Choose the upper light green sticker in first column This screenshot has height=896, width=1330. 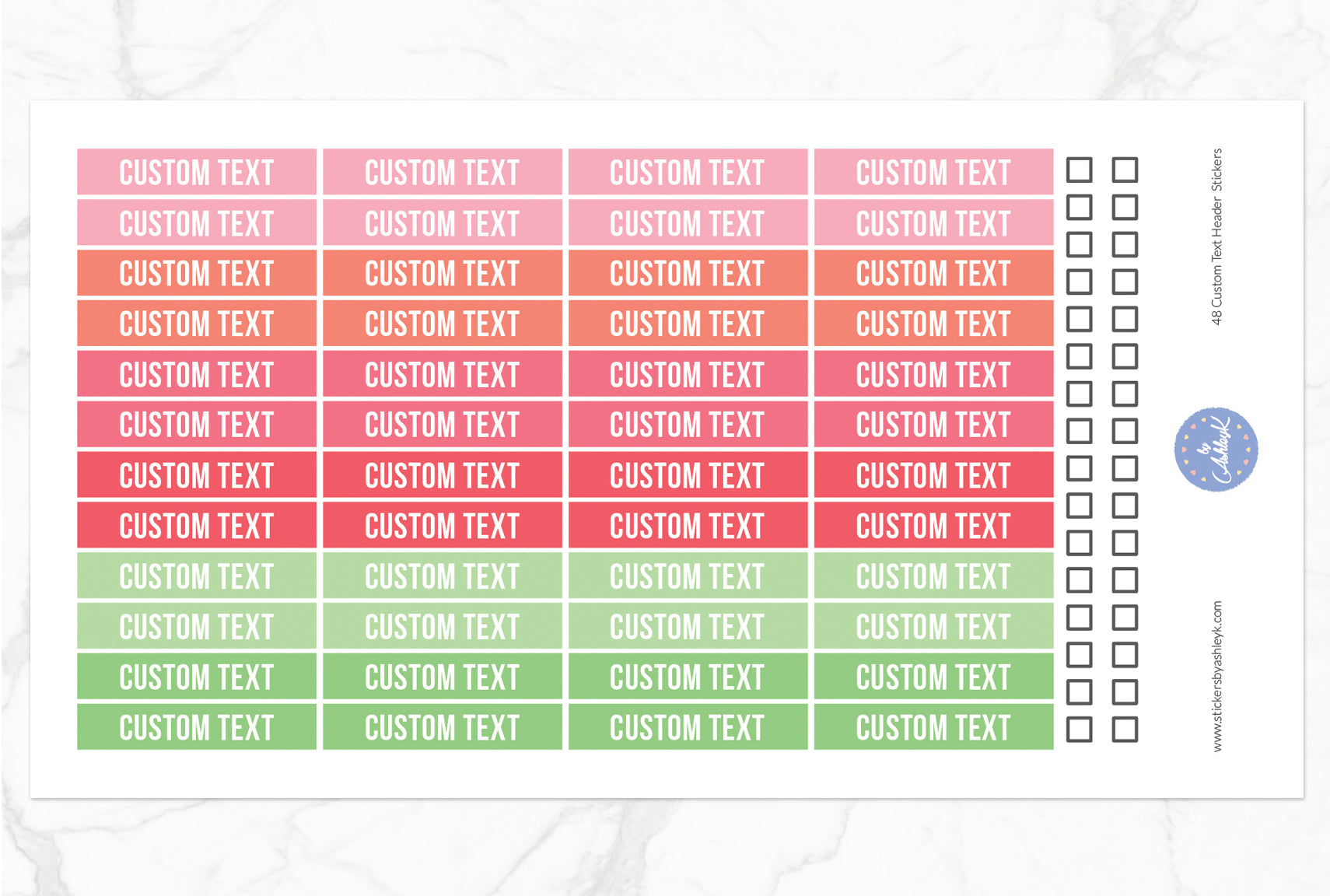197,576
